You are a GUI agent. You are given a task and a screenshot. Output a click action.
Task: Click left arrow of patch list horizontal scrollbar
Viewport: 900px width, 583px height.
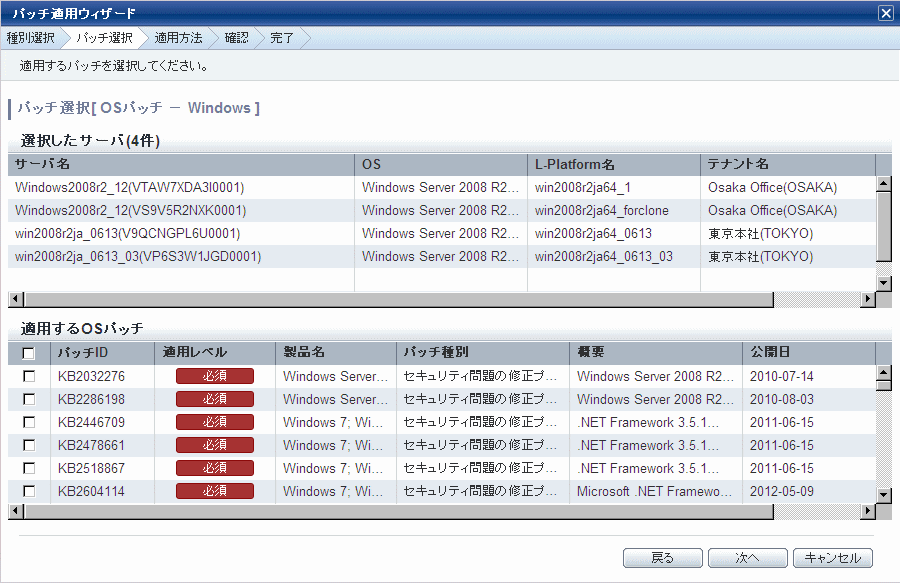(x=16, y=511)
